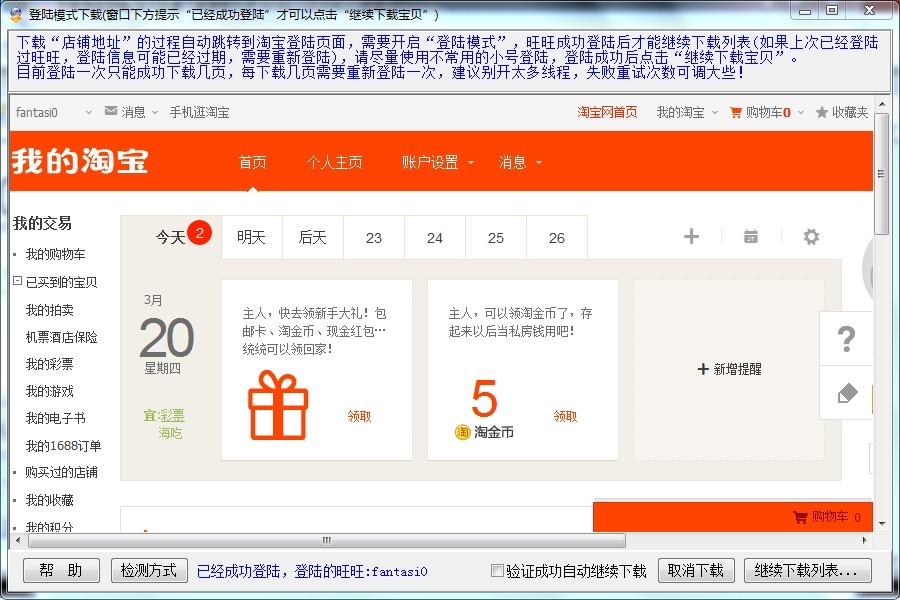Click the eraser feedback icon
The image size is (900, 600).
[847, 393]
